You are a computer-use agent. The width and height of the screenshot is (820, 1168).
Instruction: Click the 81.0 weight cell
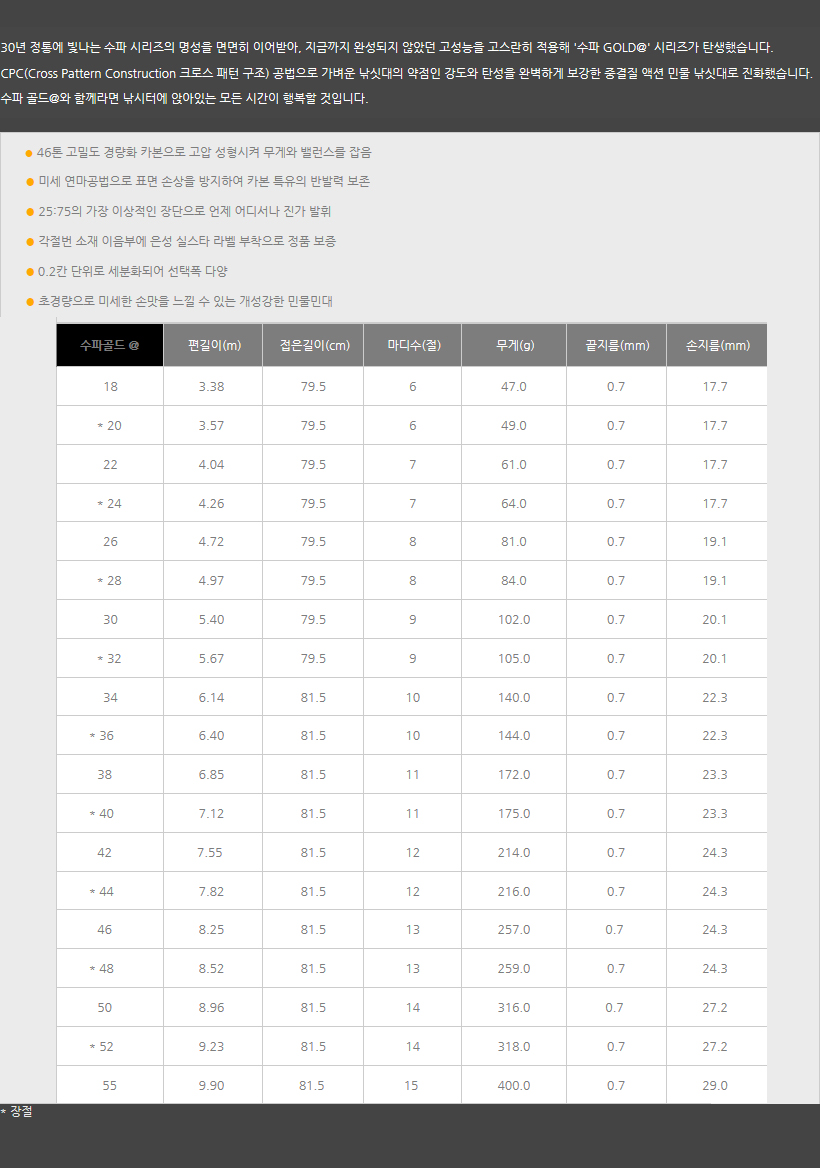click(514, 542)
